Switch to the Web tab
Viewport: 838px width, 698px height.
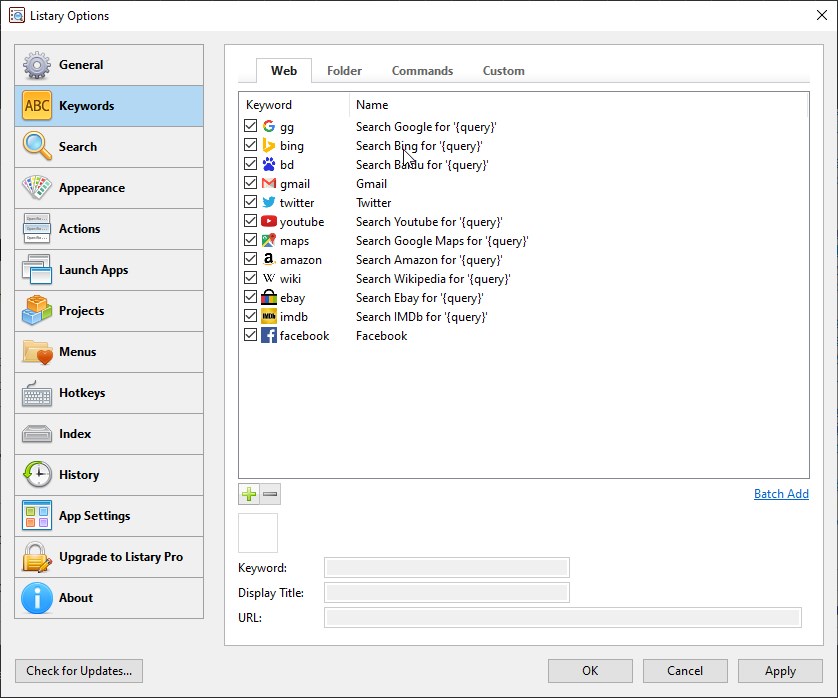284,71
